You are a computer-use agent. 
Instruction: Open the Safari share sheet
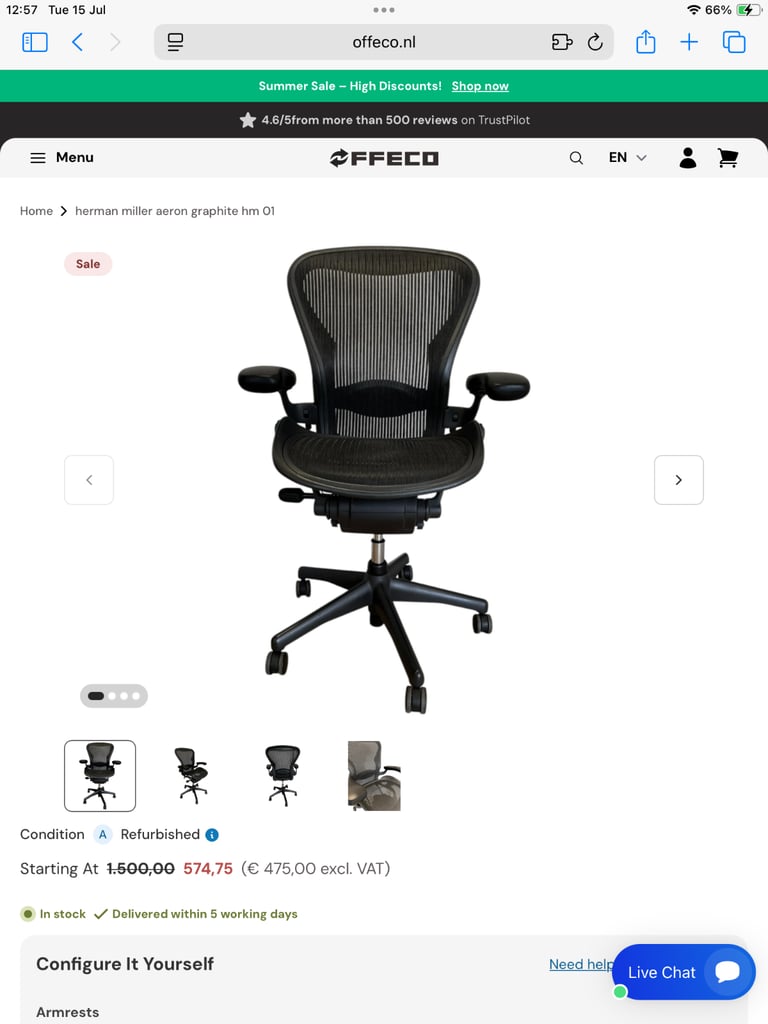[x=645, y=42]
